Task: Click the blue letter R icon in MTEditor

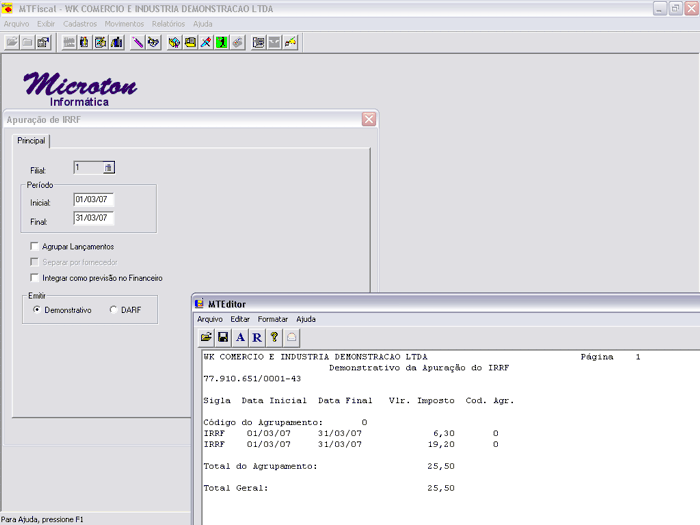Action: click(257, 338)
